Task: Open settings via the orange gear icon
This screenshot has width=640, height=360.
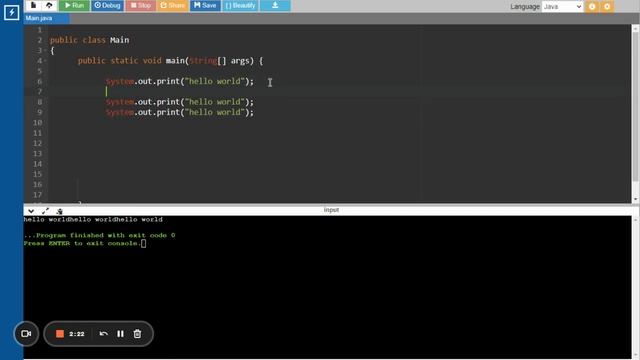Action: [x=607, y=7]
